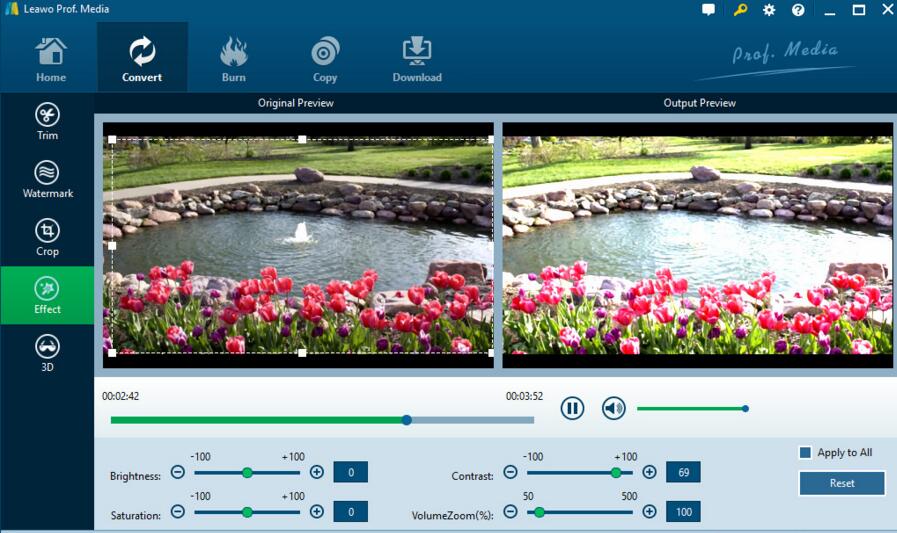Image resolution: width=897 pixels, height=533 pixels.
Task: Open the Trim tool in sidebar
Action: pyautogui.click(x=47, y=122)
